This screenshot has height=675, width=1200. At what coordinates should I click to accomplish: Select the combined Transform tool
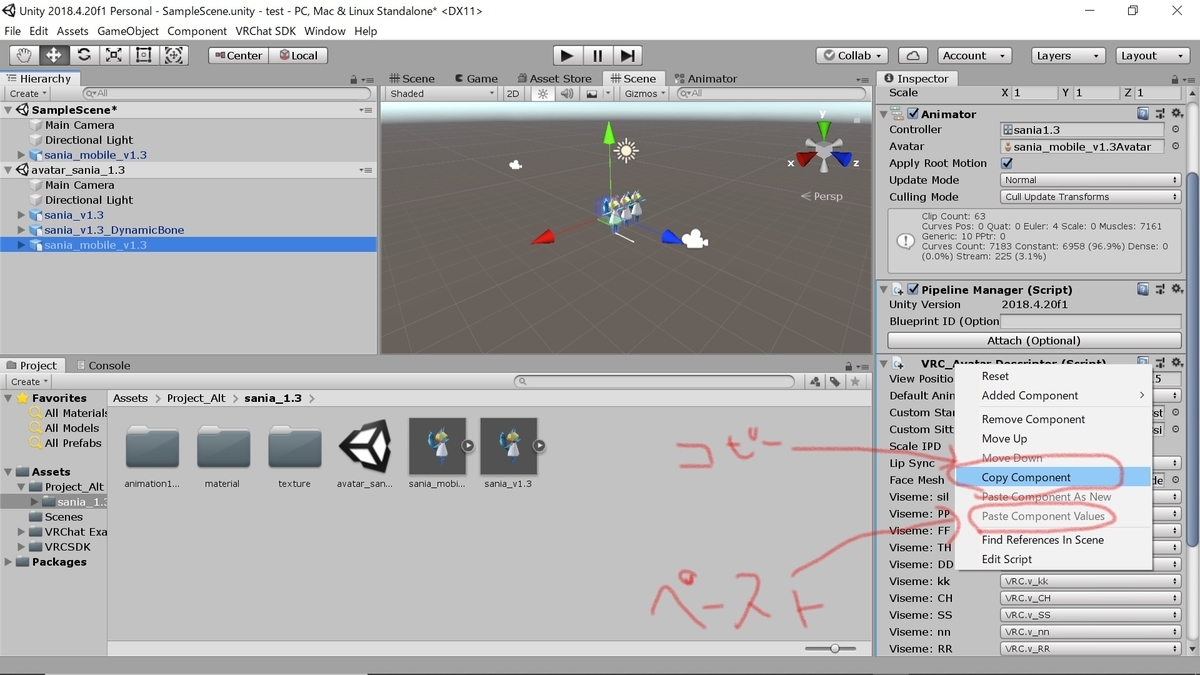point(174,55)
